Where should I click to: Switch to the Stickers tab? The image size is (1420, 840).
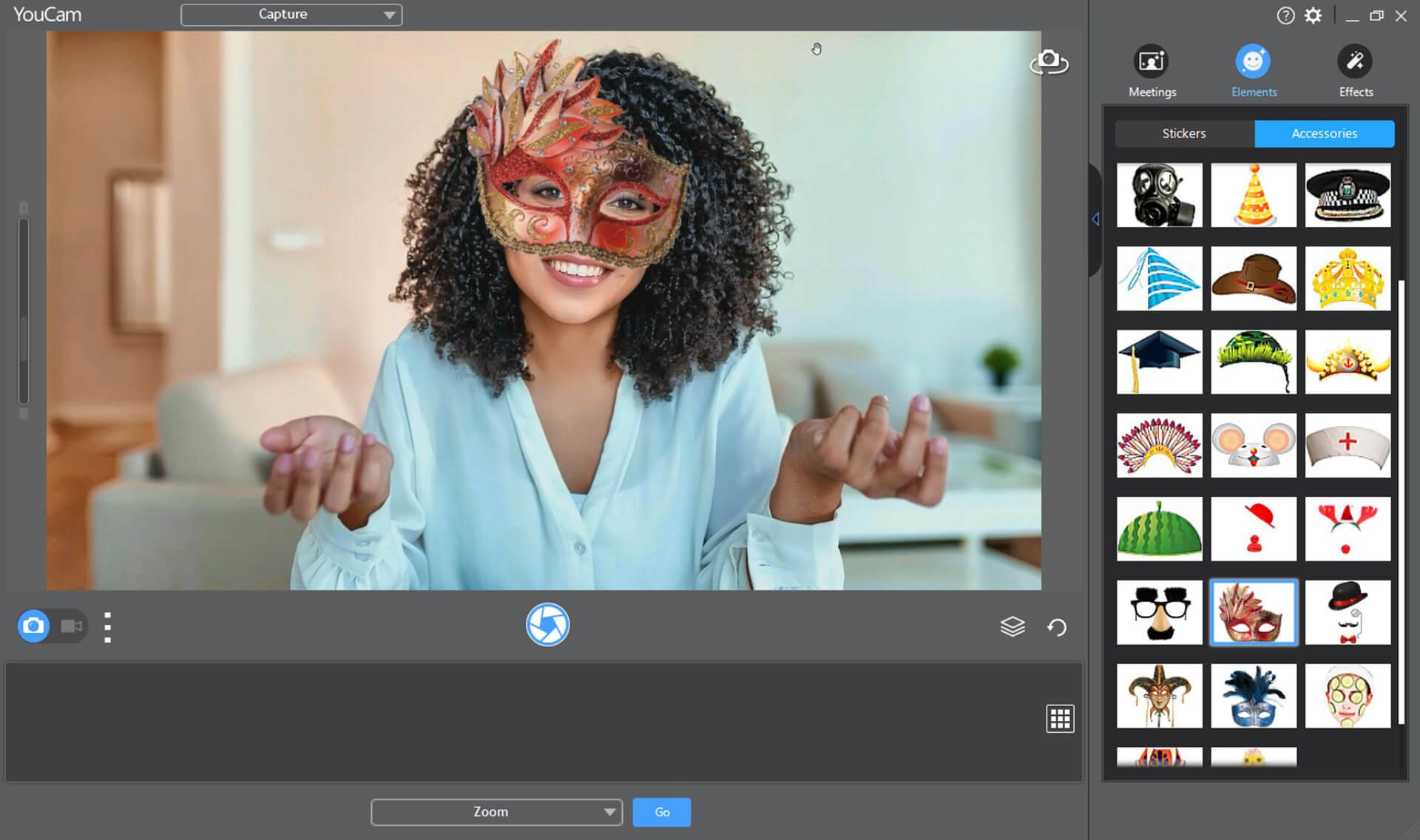click(1183, 132)
